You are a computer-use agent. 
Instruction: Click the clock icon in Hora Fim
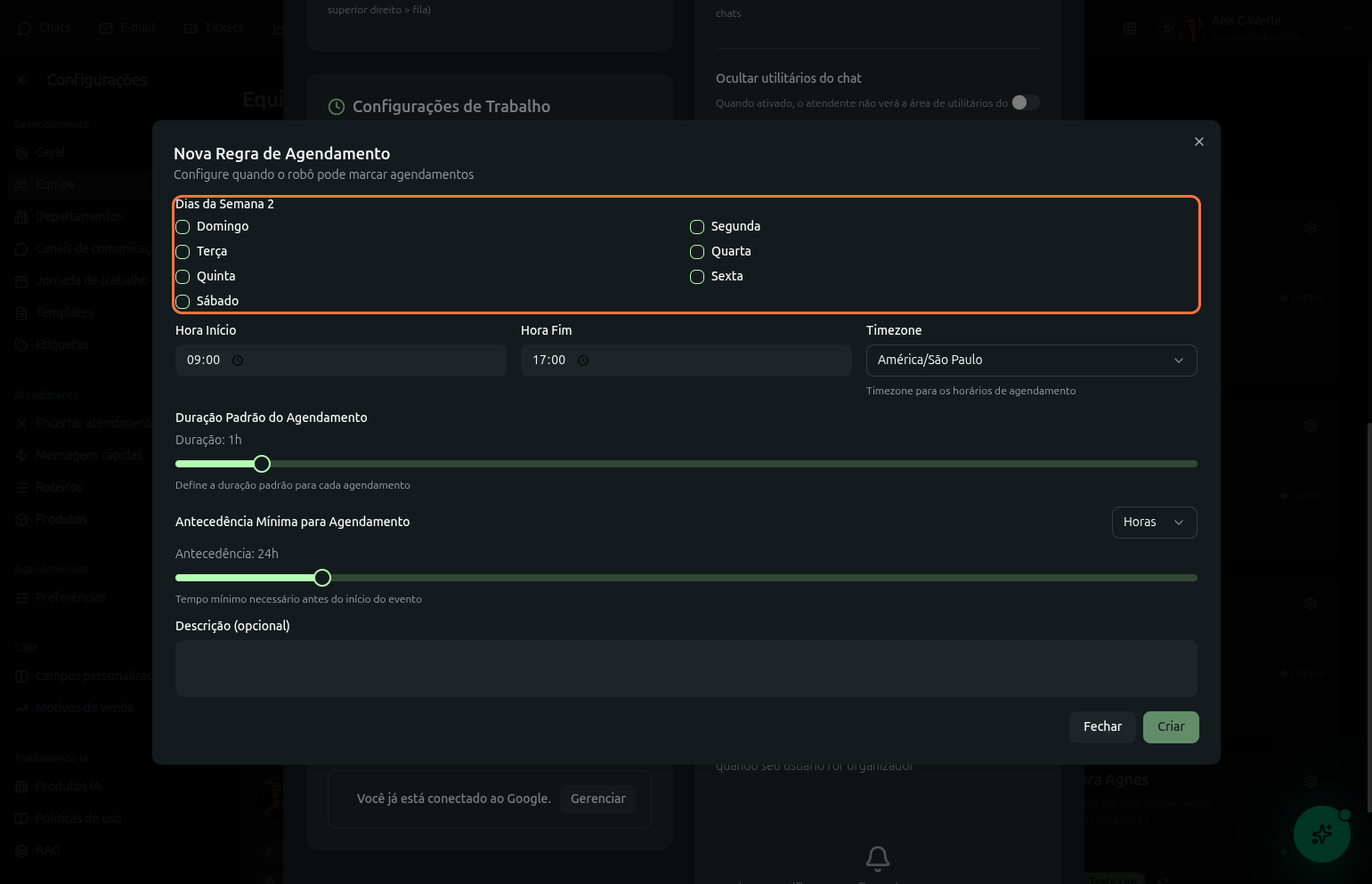[x=583, y=361]
